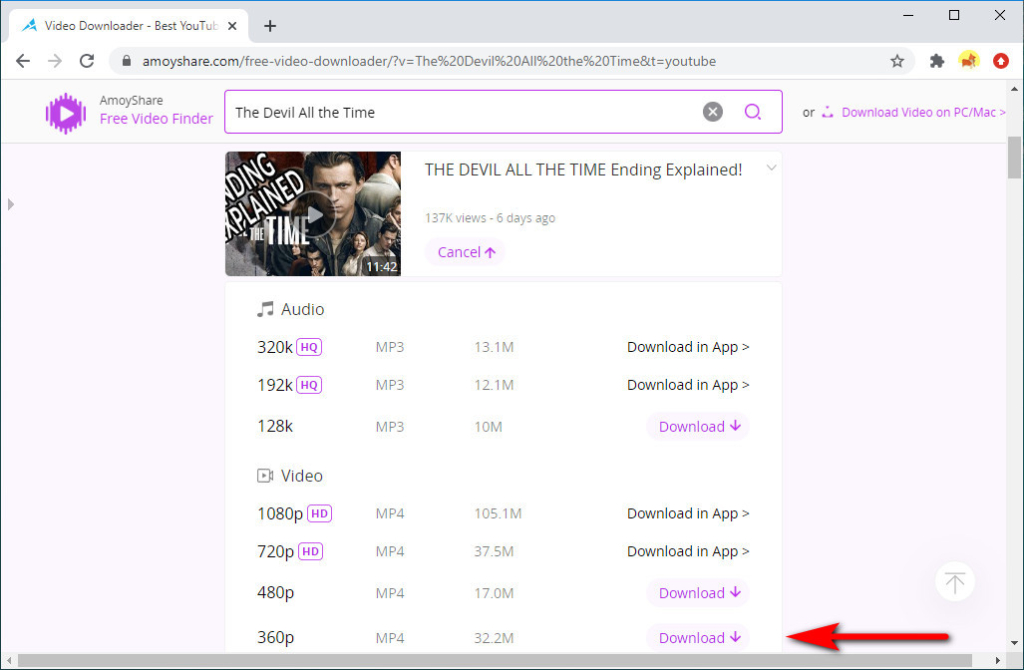
Task: Click the download icon next to PC/Mac link
Action: [827, 112]
